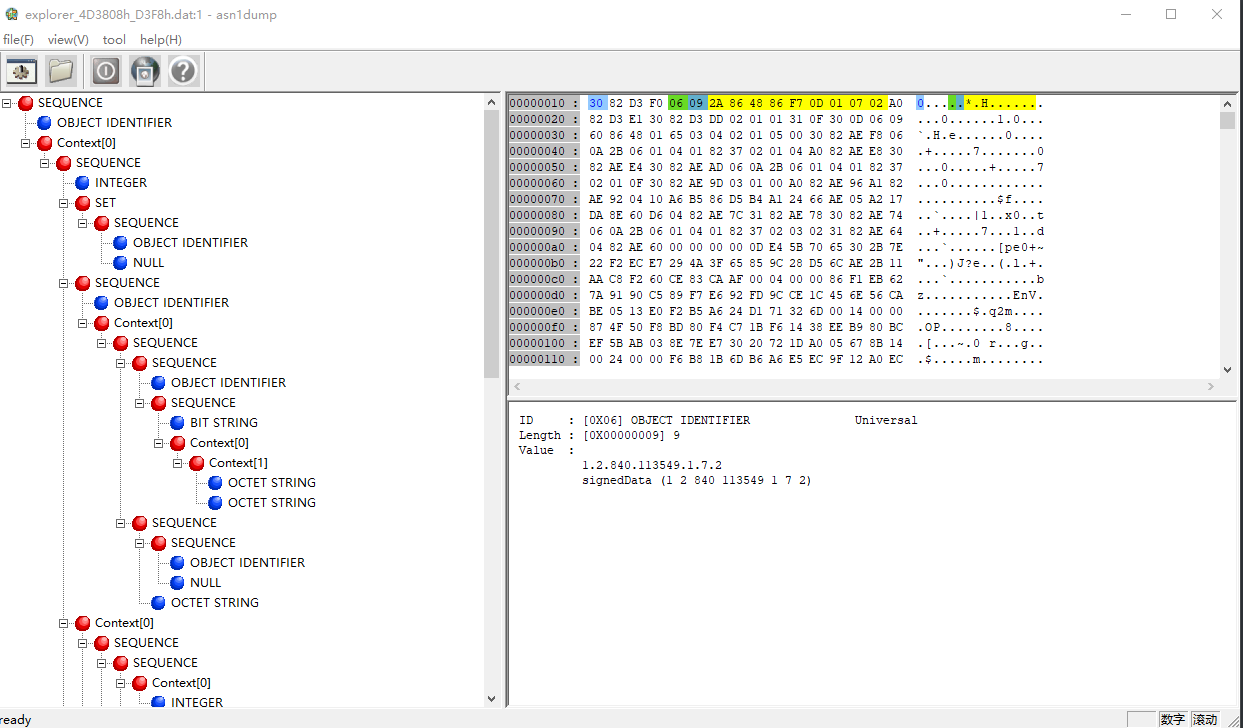
Task: Open the file(F) menu
Action: click(x=18, y=40)
